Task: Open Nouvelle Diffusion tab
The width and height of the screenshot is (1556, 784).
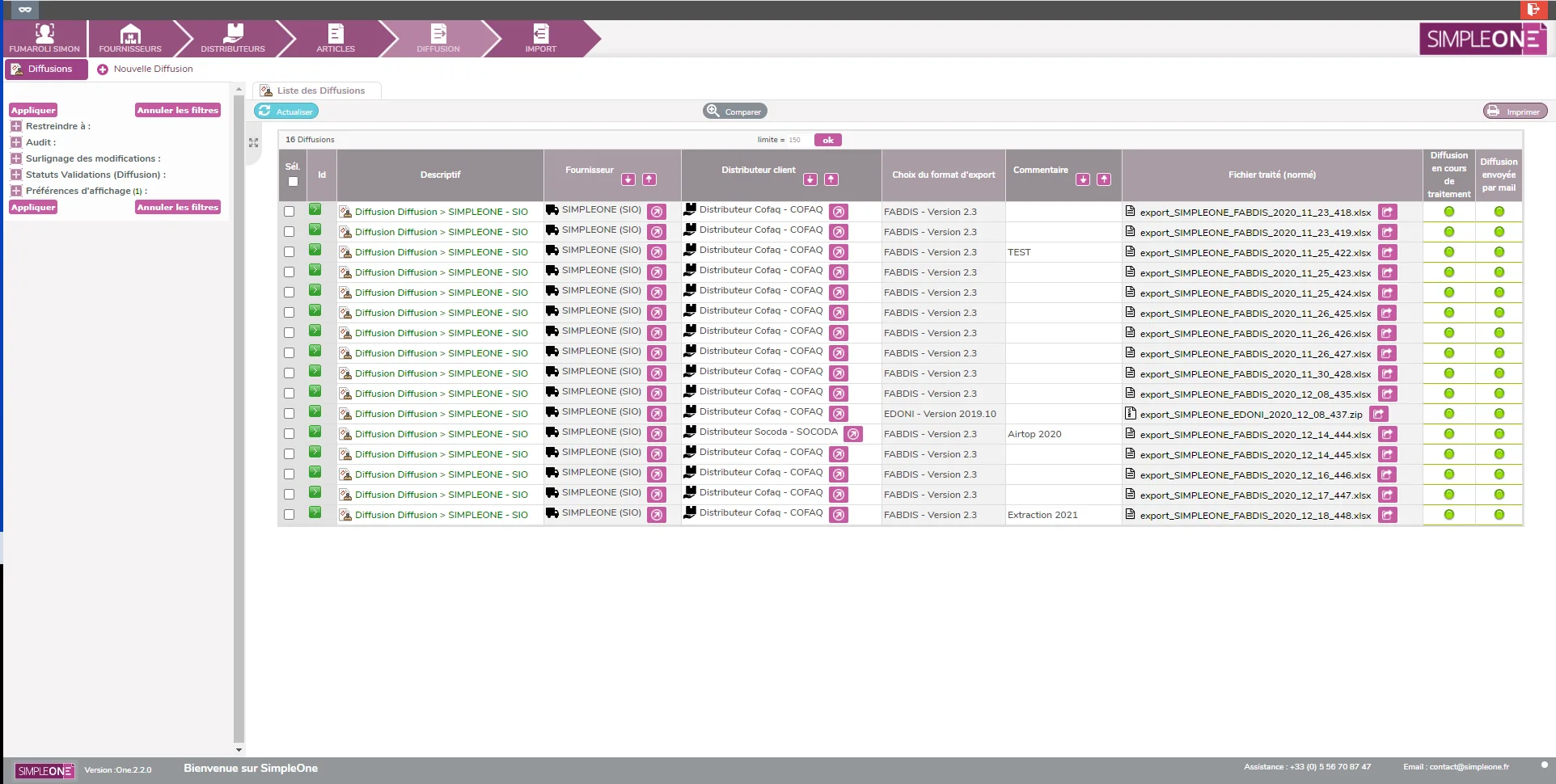Action: pyautogui.click(x=146, y=69)
